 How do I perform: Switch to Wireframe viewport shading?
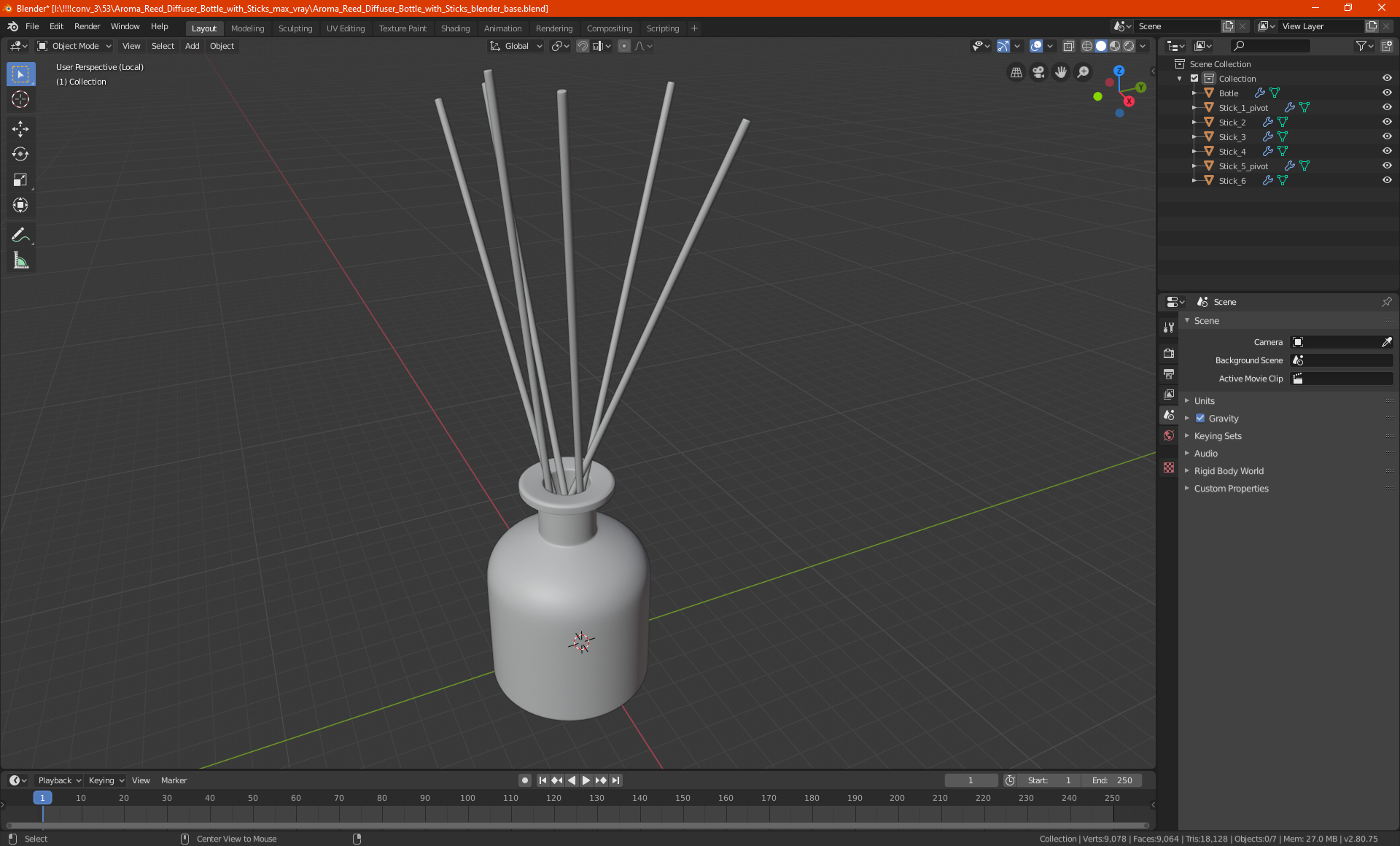(x=1086, y=46)
